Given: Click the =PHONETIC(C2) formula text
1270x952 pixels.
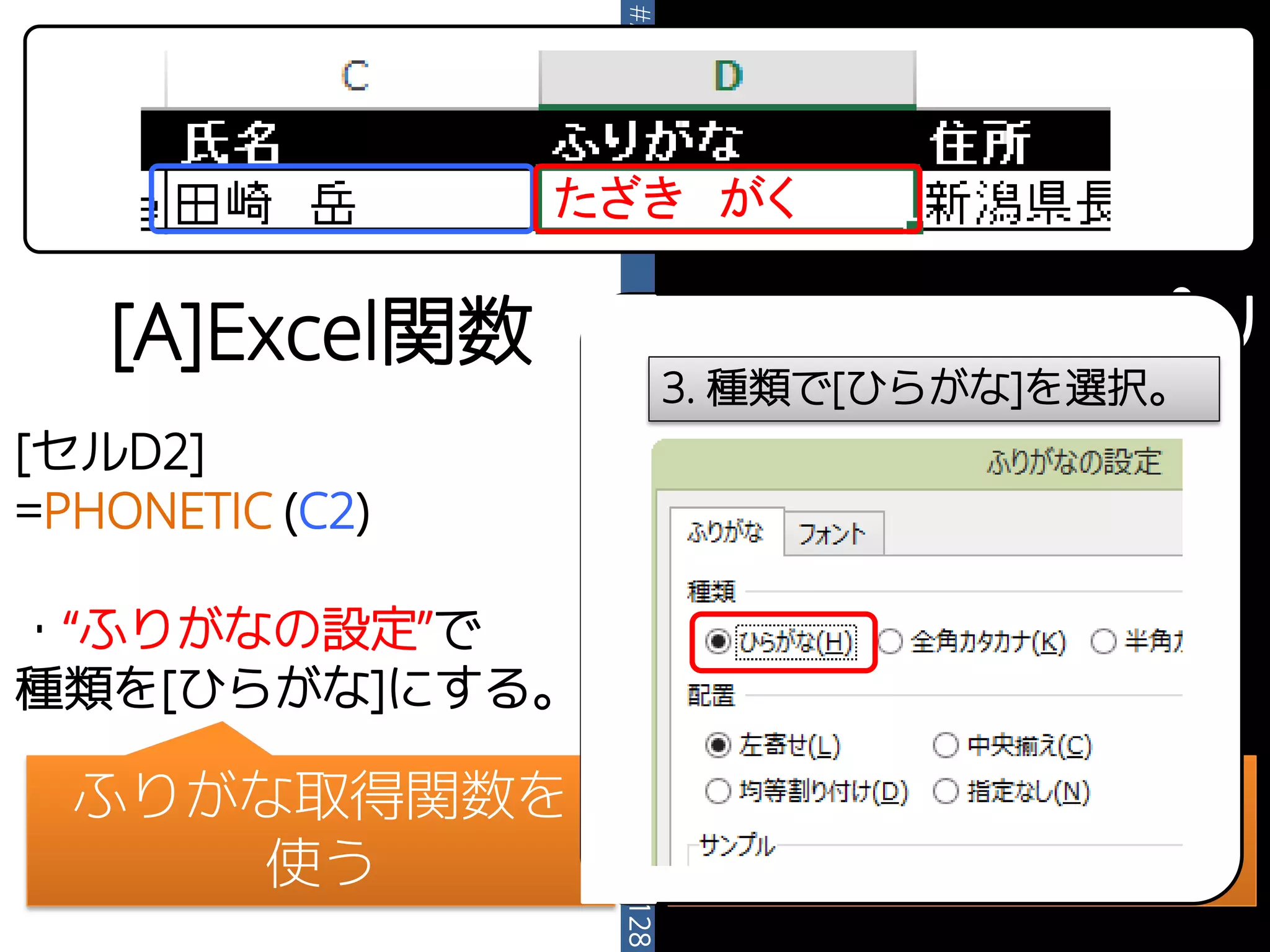Looking at the screenshot, I should [x=193, y=511].
